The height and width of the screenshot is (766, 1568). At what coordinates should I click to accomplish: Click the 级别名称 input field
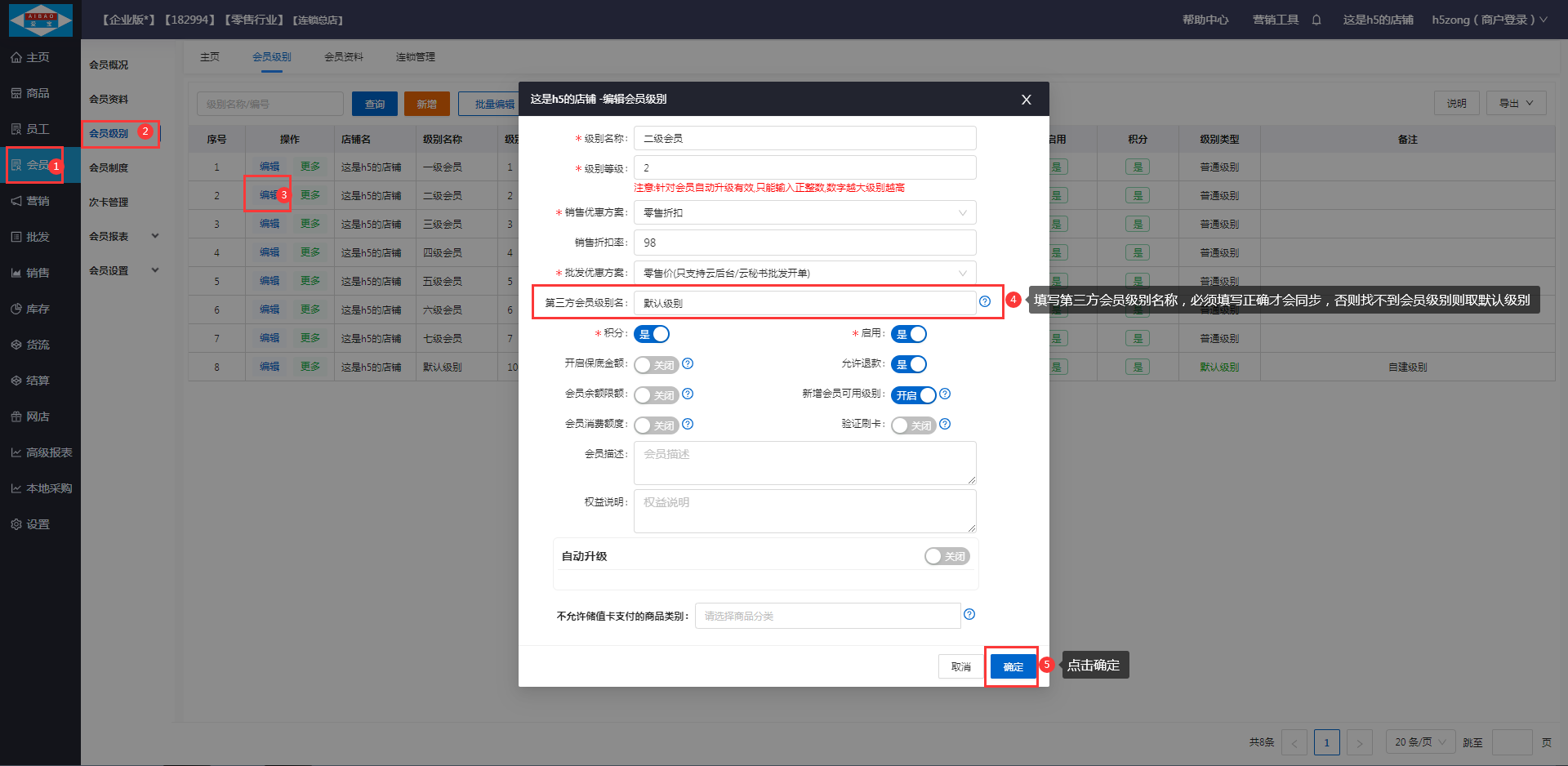tap(804, 138)
